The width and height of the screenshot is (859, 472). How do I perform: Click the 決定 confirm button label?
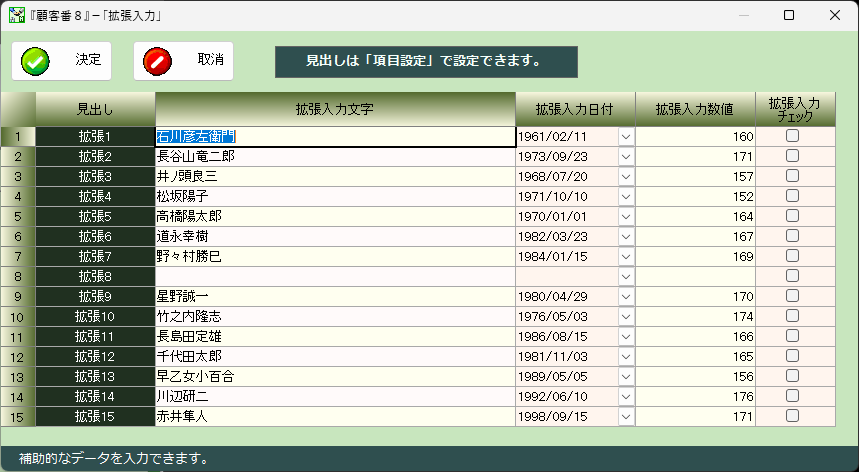[x=88, y=60]
